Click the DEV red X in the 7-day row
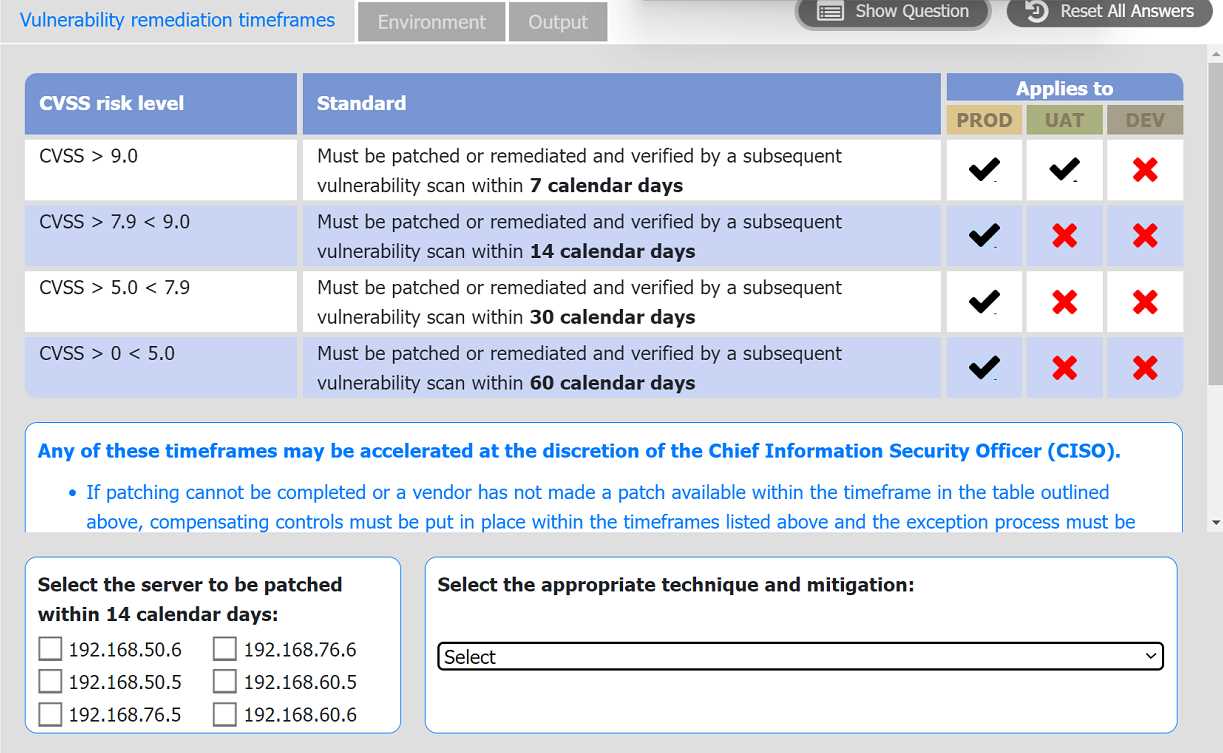Viewport: 1223px width, 753px height. pos(1144,169)
